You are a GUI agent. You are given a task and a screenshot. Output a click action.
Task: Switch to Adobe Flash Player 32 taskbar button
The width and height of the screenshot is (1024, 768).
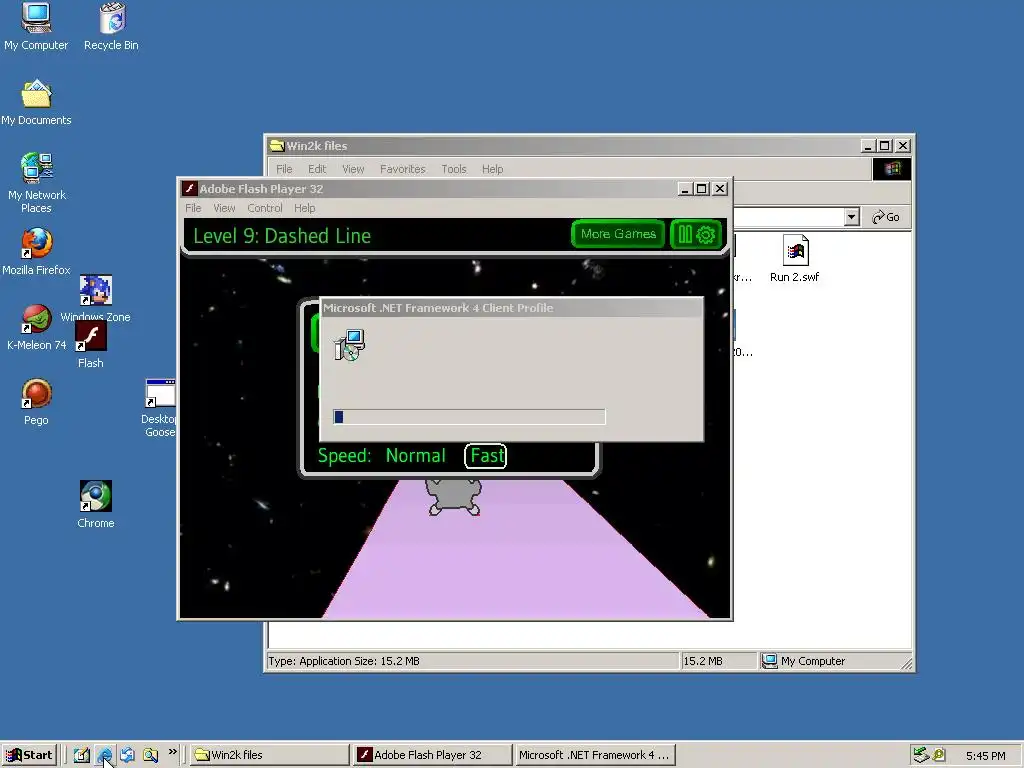click(x=432, y=755)
